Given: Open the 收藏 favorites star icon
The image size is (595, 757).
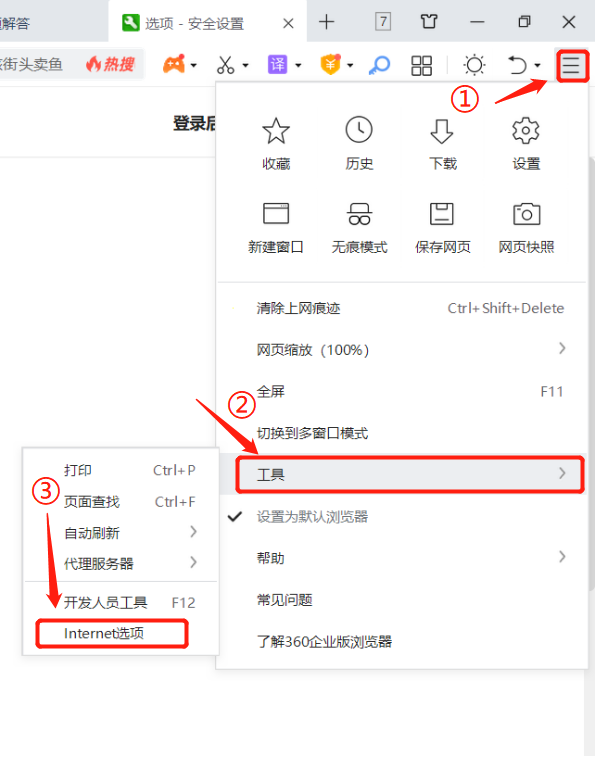Looking at the screenshot, I should [276, 130].
